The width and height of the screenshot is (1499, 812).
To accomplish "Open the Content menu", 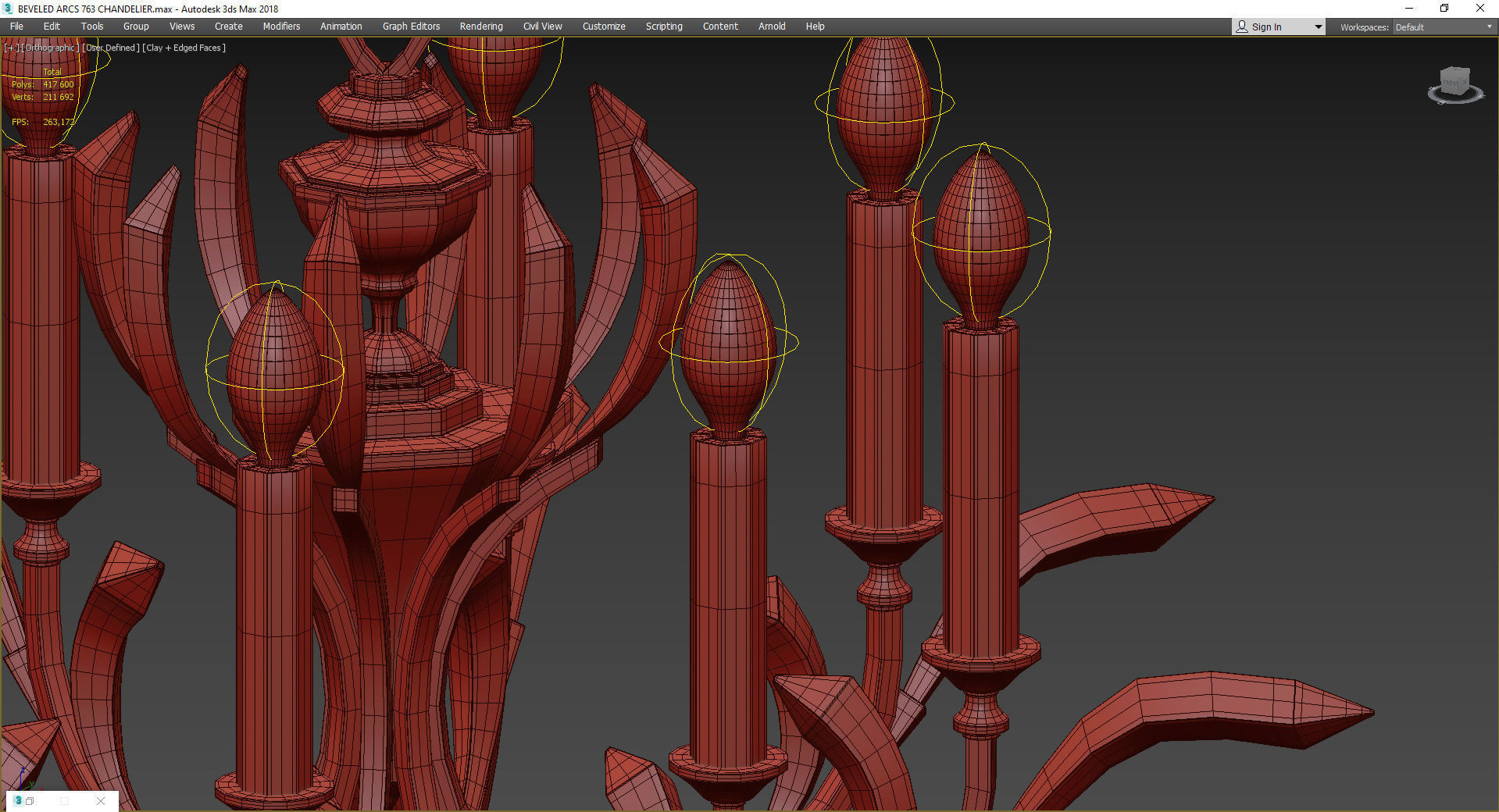I will coord(720,27).
